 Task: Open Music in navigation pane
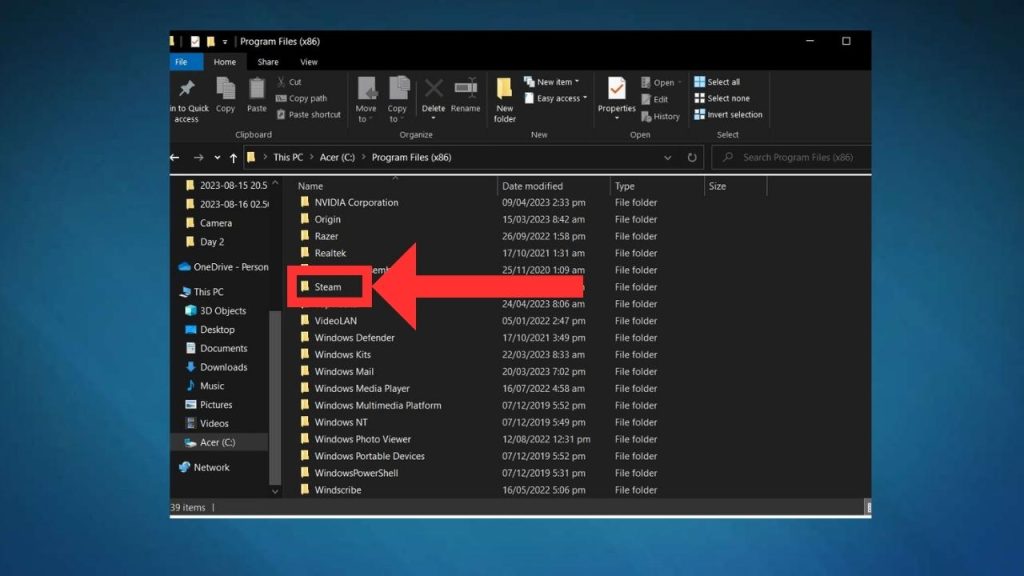pos(205,386)
